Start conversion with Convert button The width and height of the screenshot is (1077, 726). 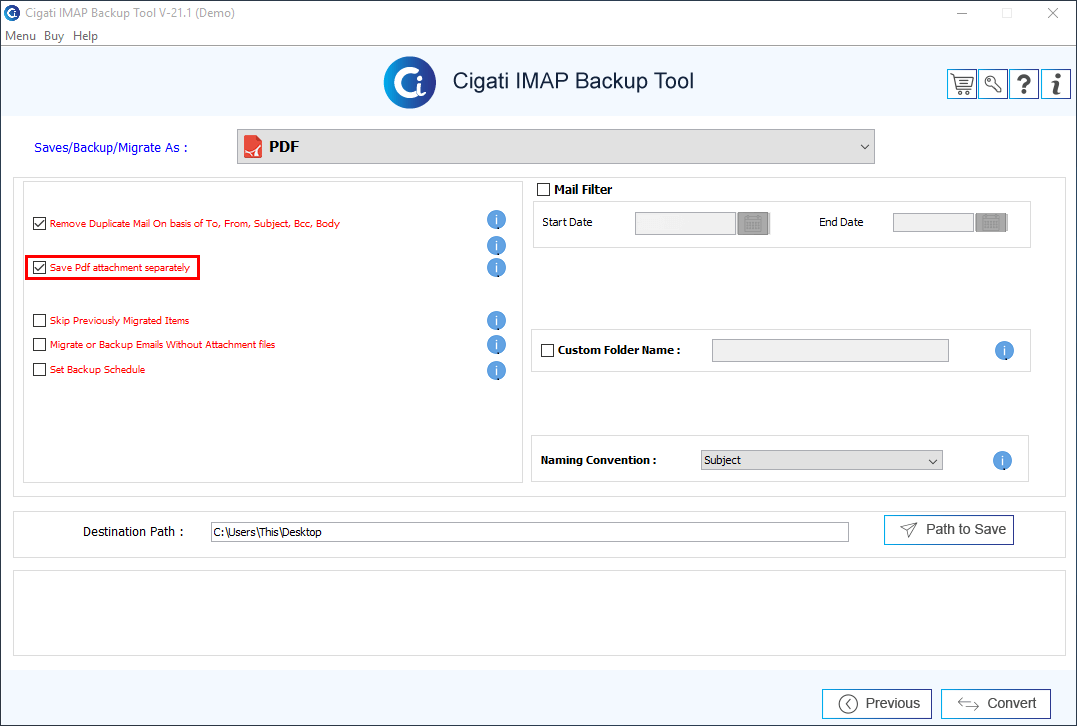click(x=995, y=703)
